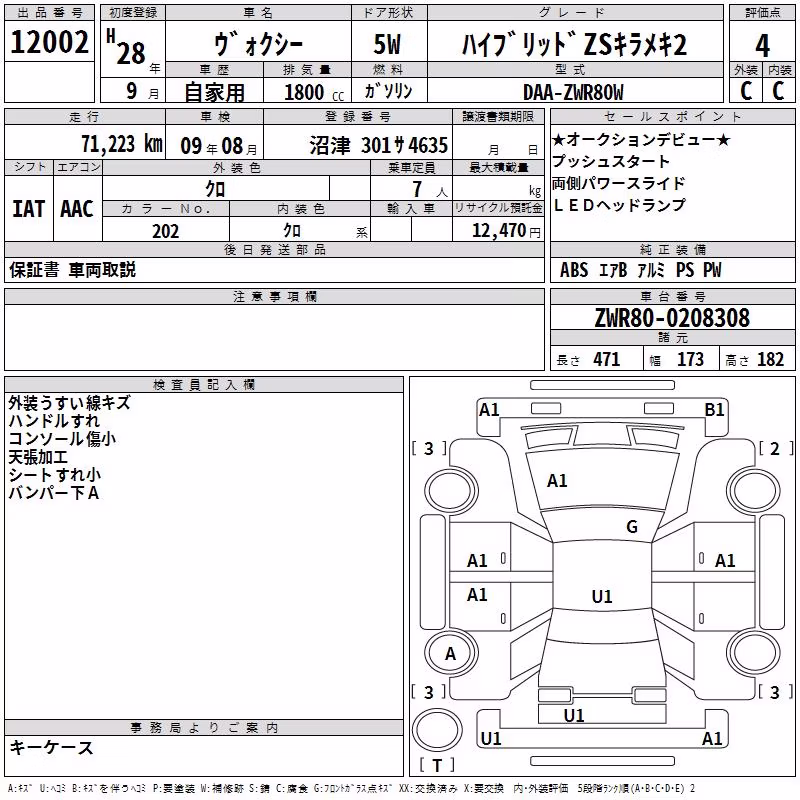Select door shape value 5W
Viewport: 800px width, 800px height.
click(x=387, y=44)
